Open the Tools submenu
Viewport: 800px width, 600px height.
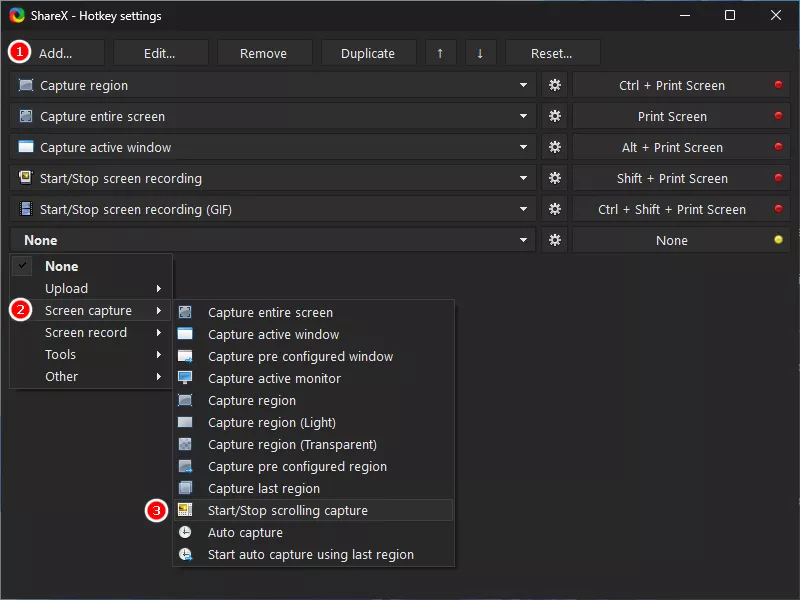coord(91,355)
